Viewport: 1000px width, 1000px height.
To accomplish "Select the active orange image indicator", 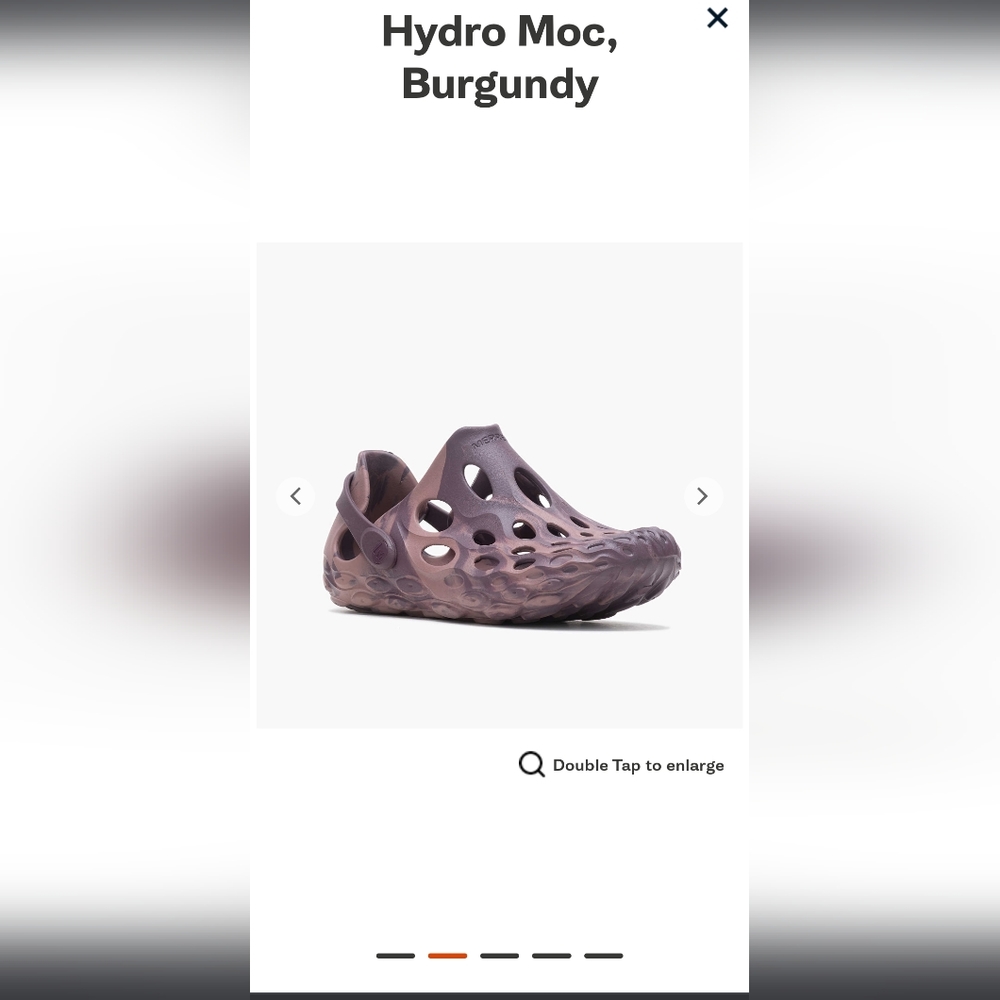I will pos(448,955).
